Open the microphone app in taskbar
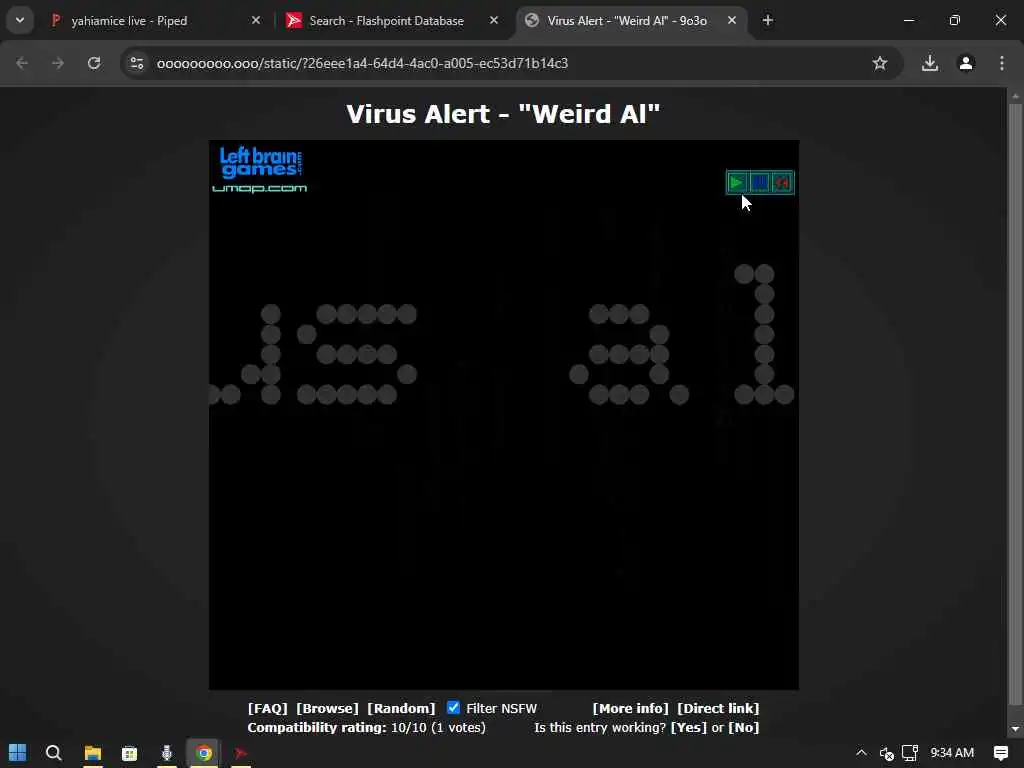Viewport: 1024px width, 768px height. [x=167, y=753]
